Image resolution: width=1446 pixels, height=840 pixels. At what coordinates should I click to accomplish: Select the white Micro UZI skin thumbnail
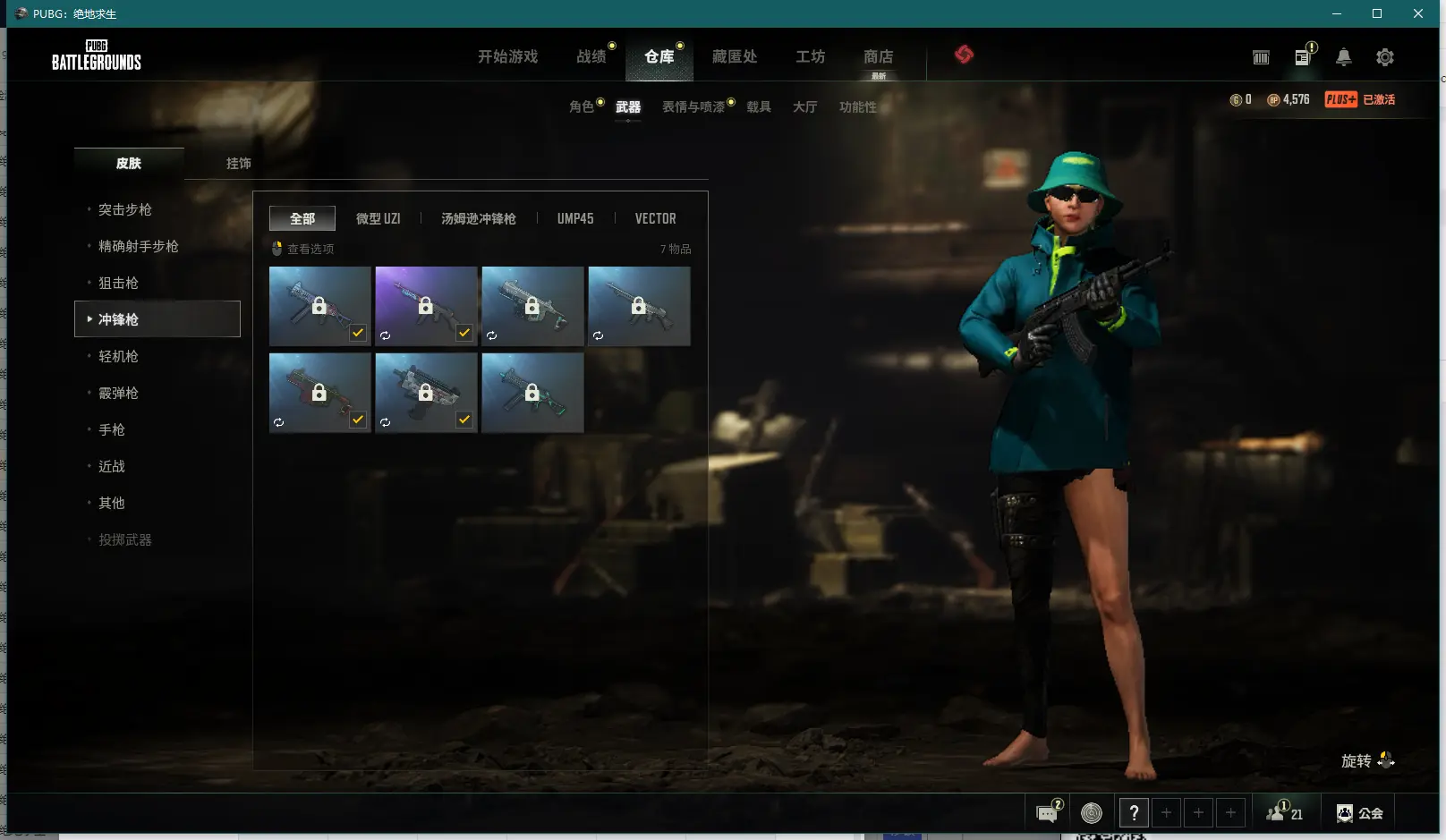coord(426,393)
